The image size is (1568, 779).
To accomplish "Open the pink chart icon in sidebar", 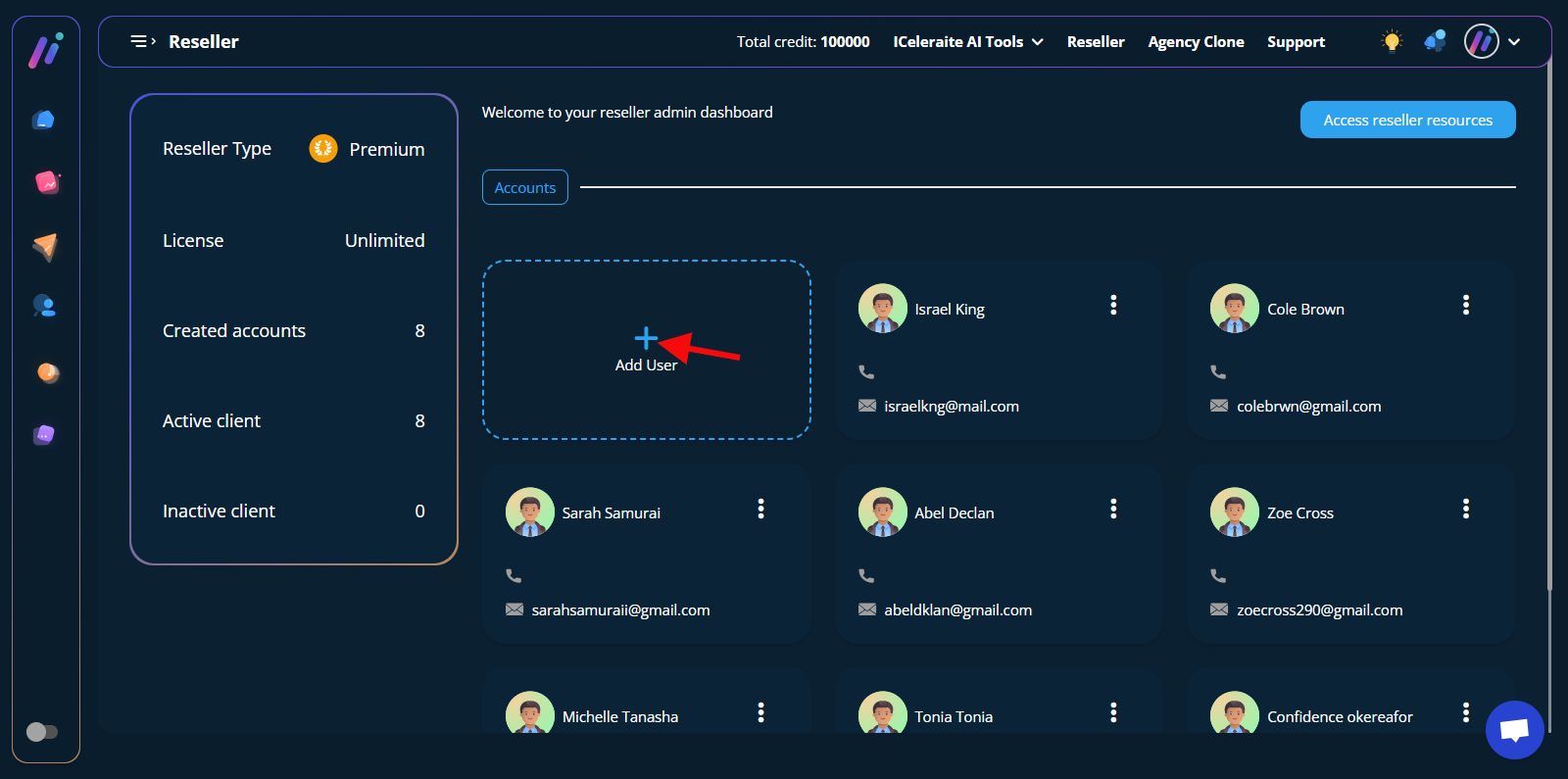I will 46,182.
